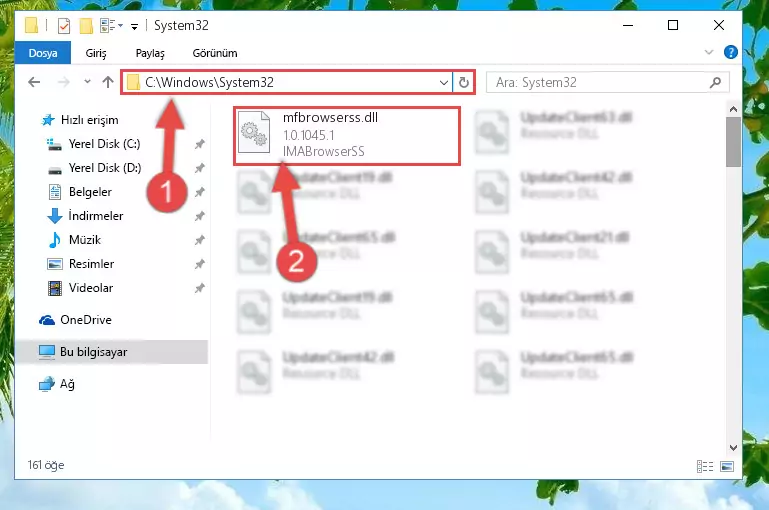Click the vertical scrollbar down arrow

tap(733, 447)
